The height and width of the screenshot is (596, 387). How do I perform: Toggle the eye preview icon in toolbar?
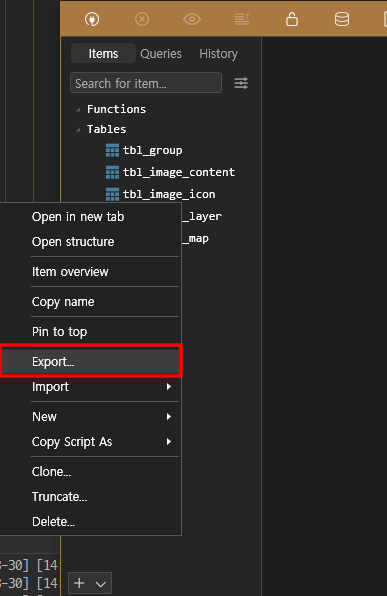tap(192, 19)
